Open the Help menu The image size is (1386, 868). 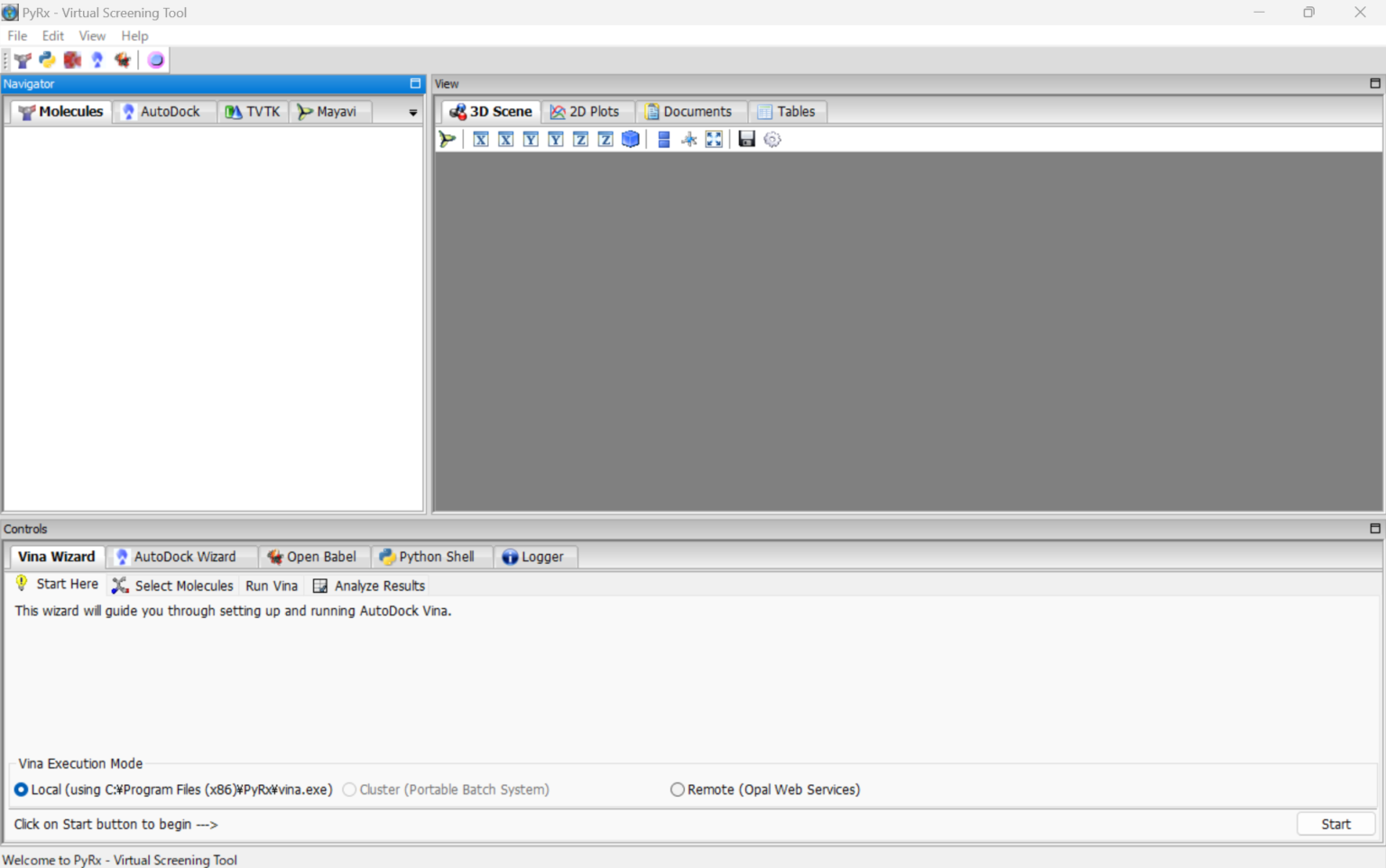pyautogui.click(x=134, y=36)
